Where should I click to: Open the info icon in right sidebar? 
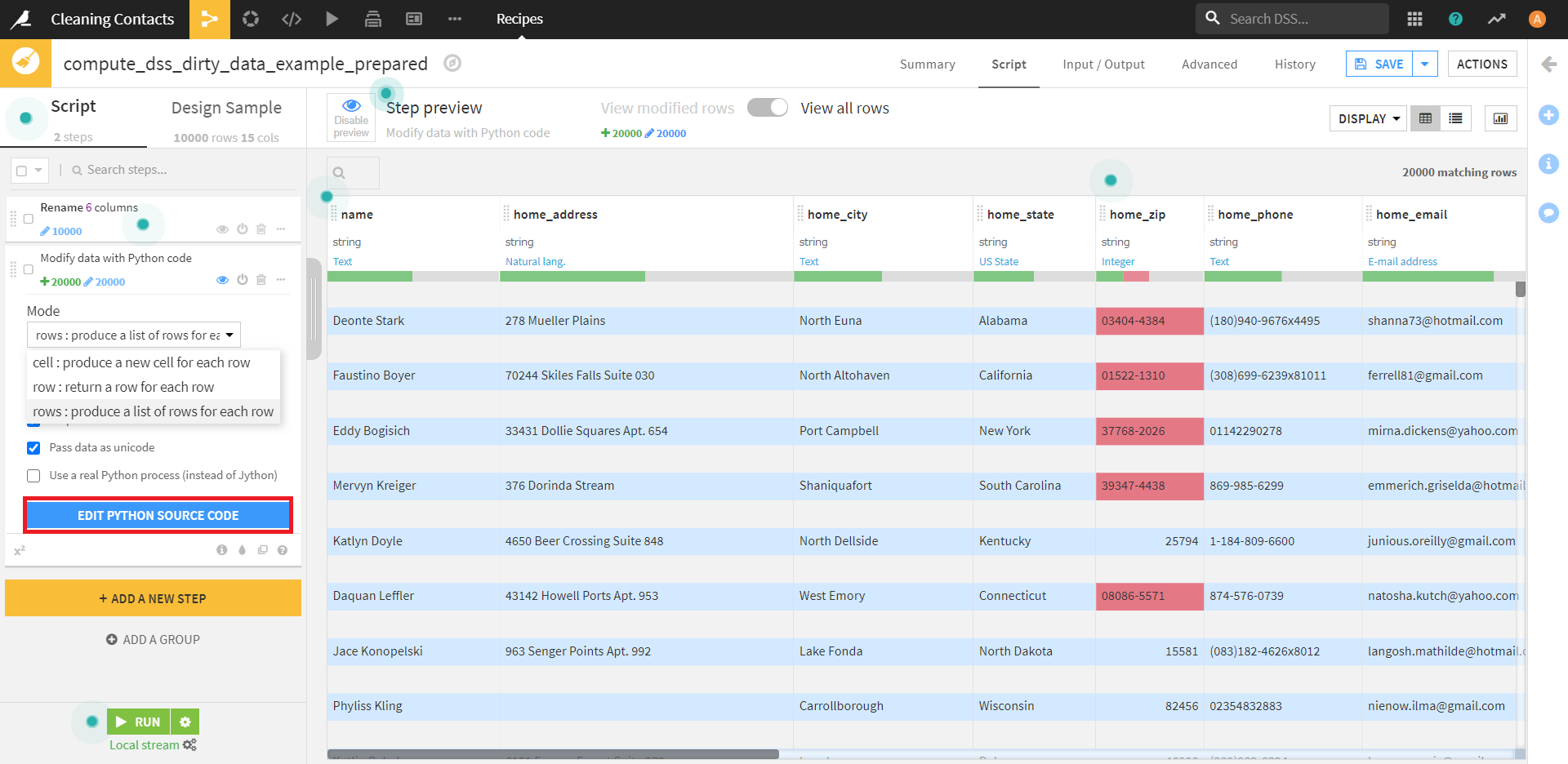click(x=1548, y=164)
